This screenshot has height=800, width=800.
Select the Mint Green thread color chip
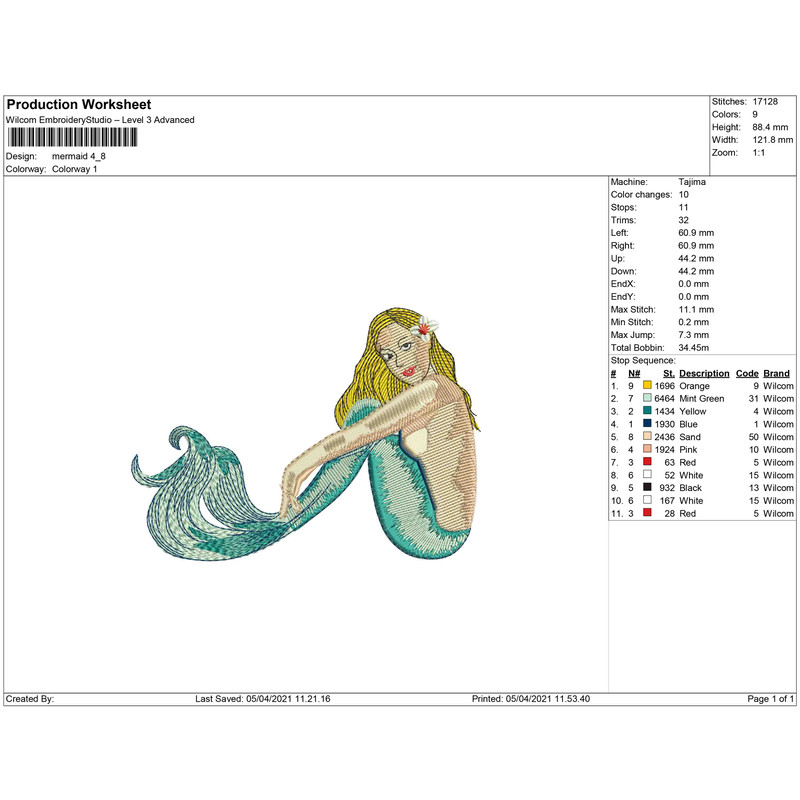coord(647,398)
